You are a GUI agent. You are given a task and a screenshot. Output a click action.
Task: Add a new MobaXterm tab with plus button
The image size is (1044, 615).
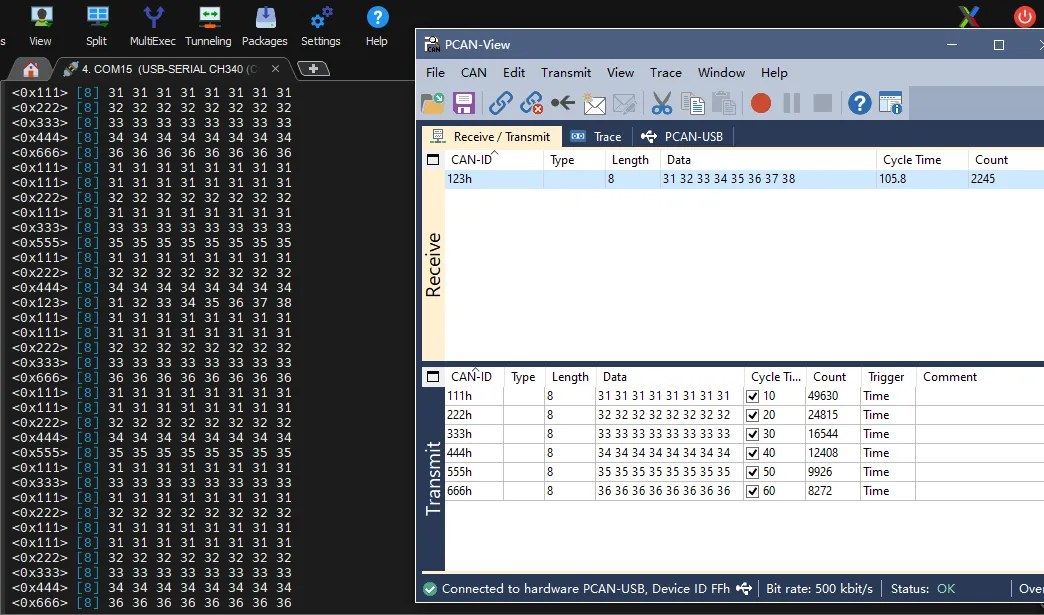pyautogui.click(x=314, y=69)
